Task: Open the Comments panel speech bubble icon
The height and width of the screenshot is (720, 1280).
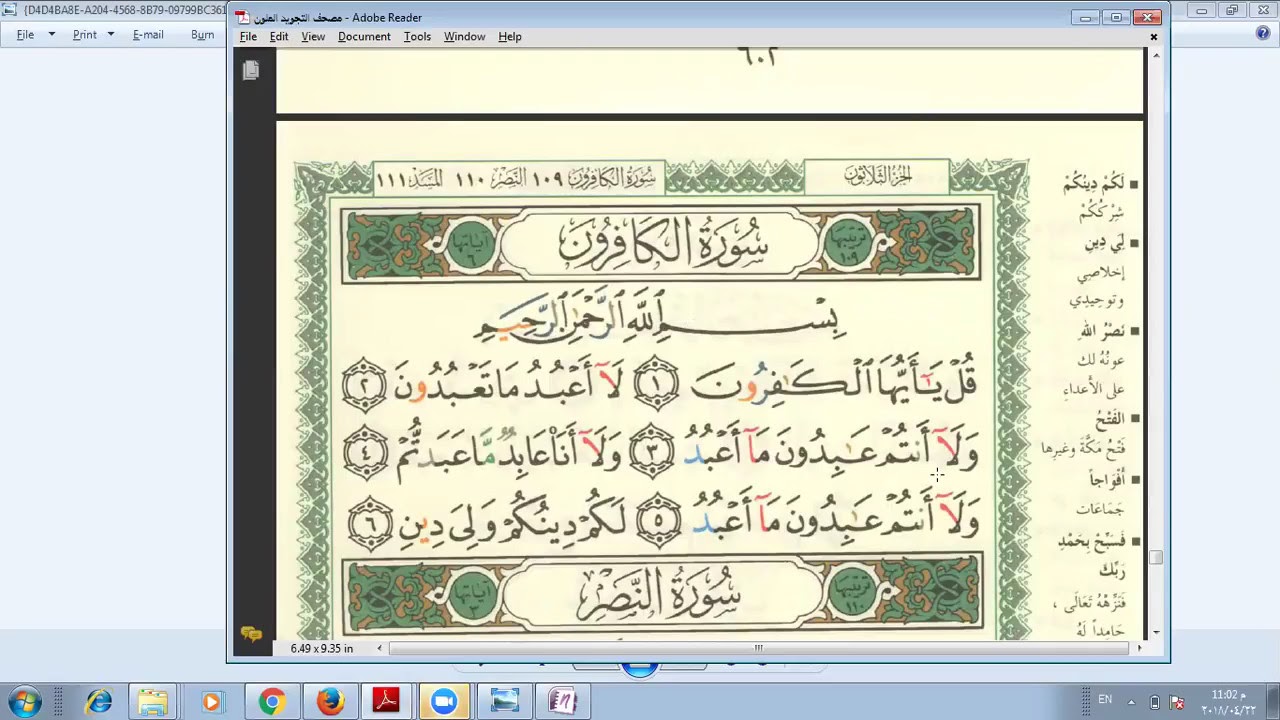Action: 251,634
